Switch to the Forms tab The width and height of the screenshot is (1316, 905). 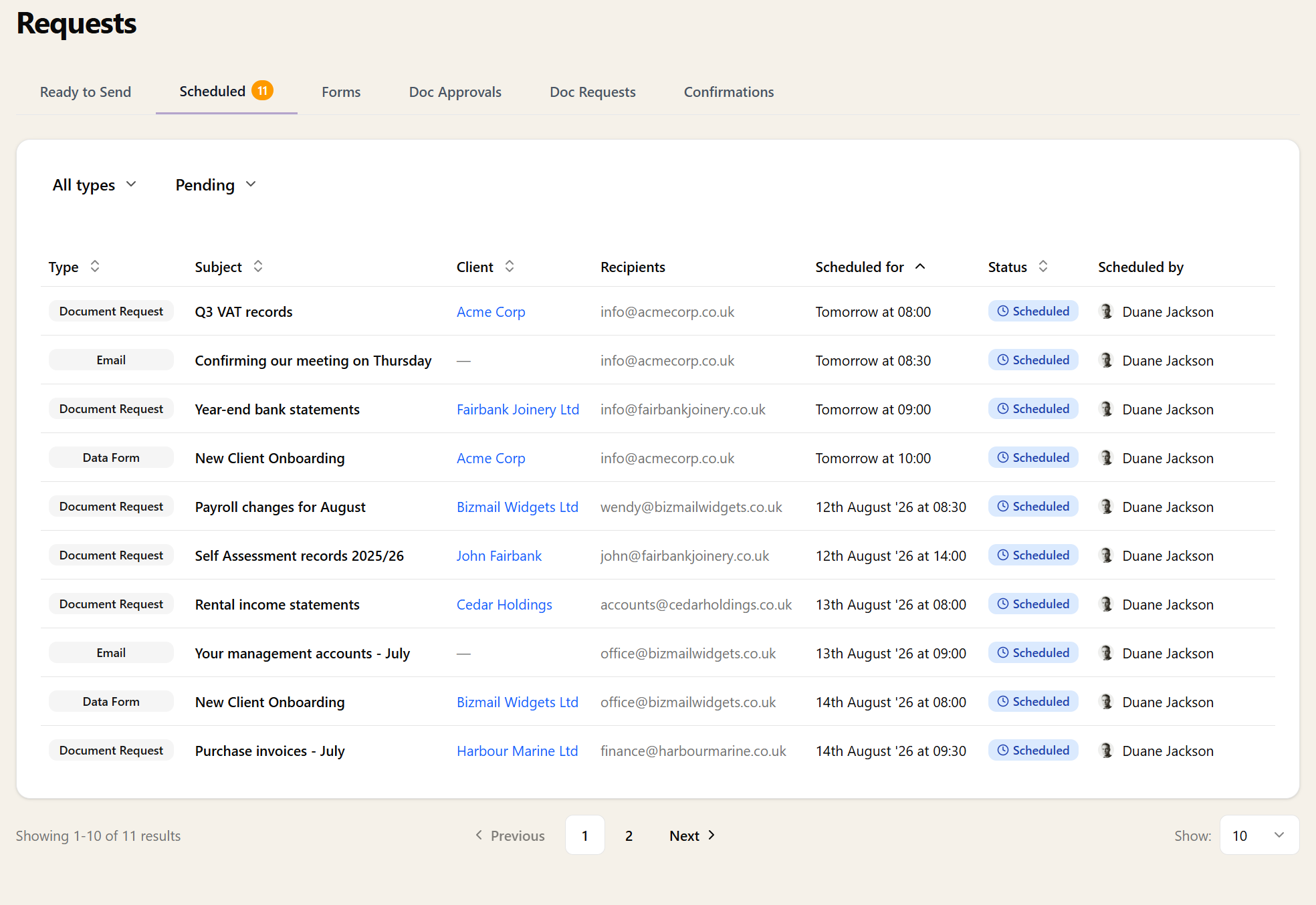(x=341, y=92)
